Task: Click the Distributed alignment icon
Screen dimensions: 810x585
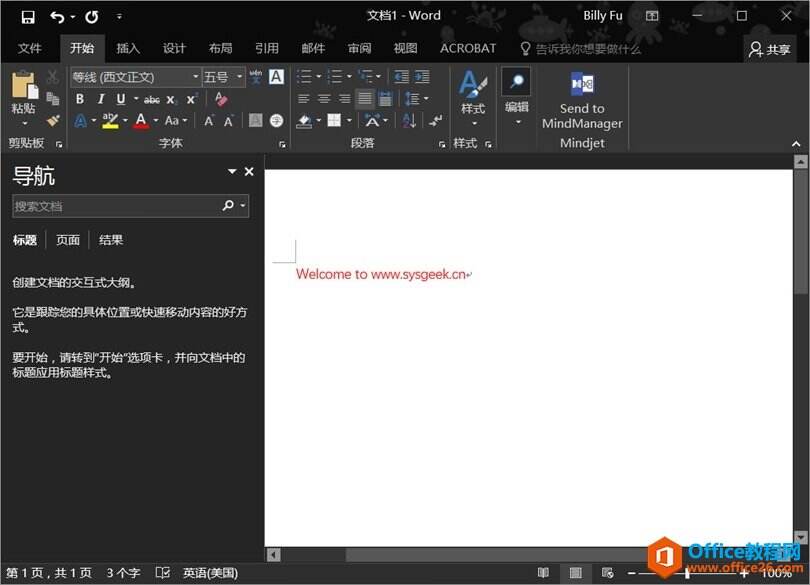Action: click(385, 98)
